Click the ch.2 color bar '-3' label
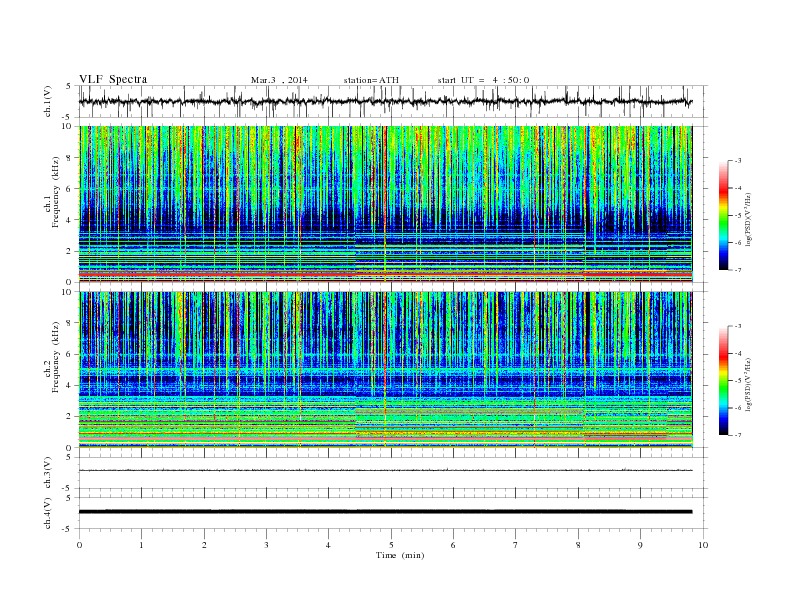Screen dimensions: 792x612 pos(738,326)
